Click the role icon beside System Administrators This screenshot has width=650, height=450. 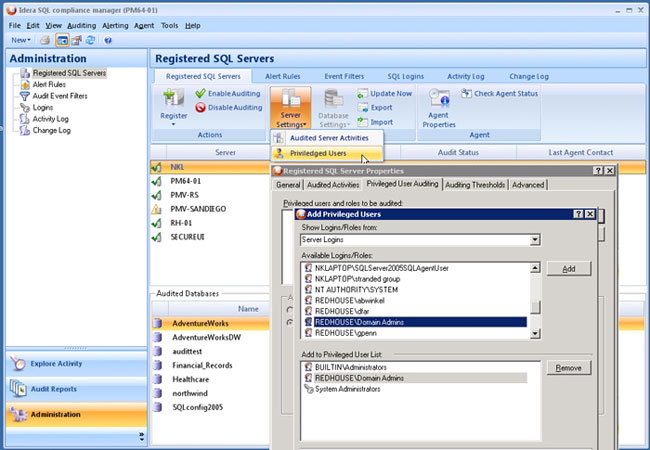click(x=308, y=389)
